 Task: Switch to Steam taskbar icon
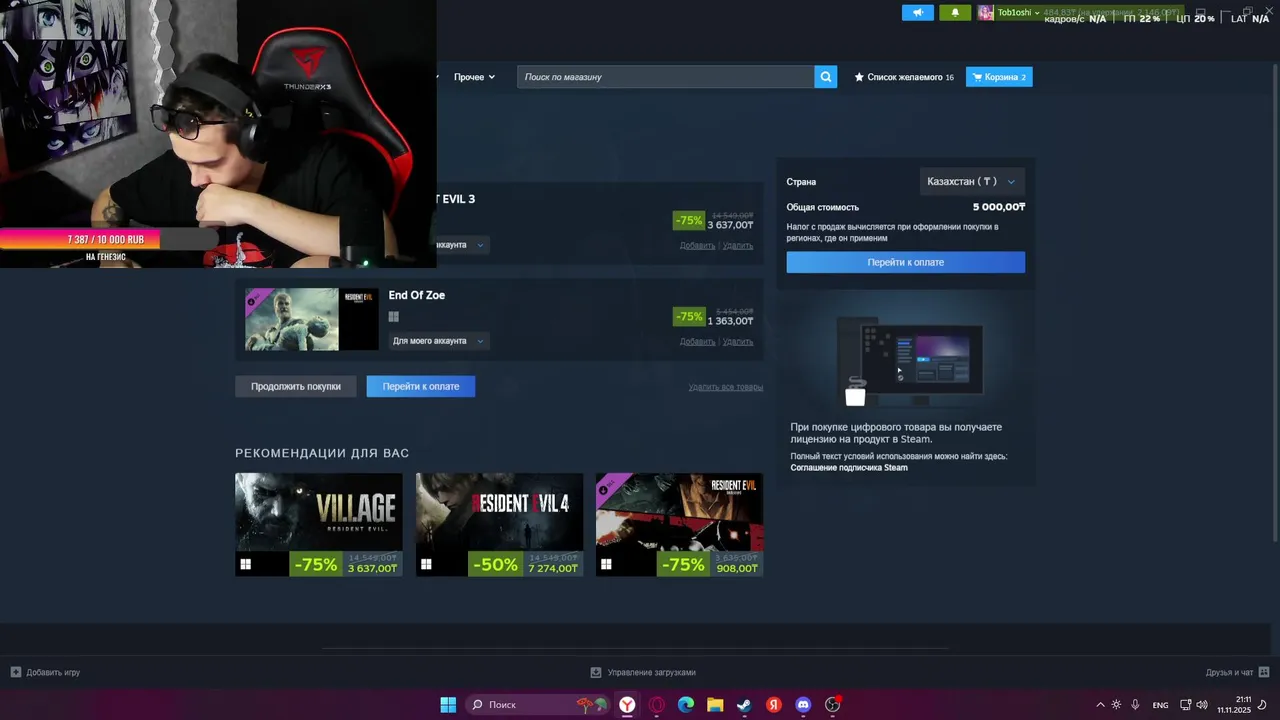[744, 705]
